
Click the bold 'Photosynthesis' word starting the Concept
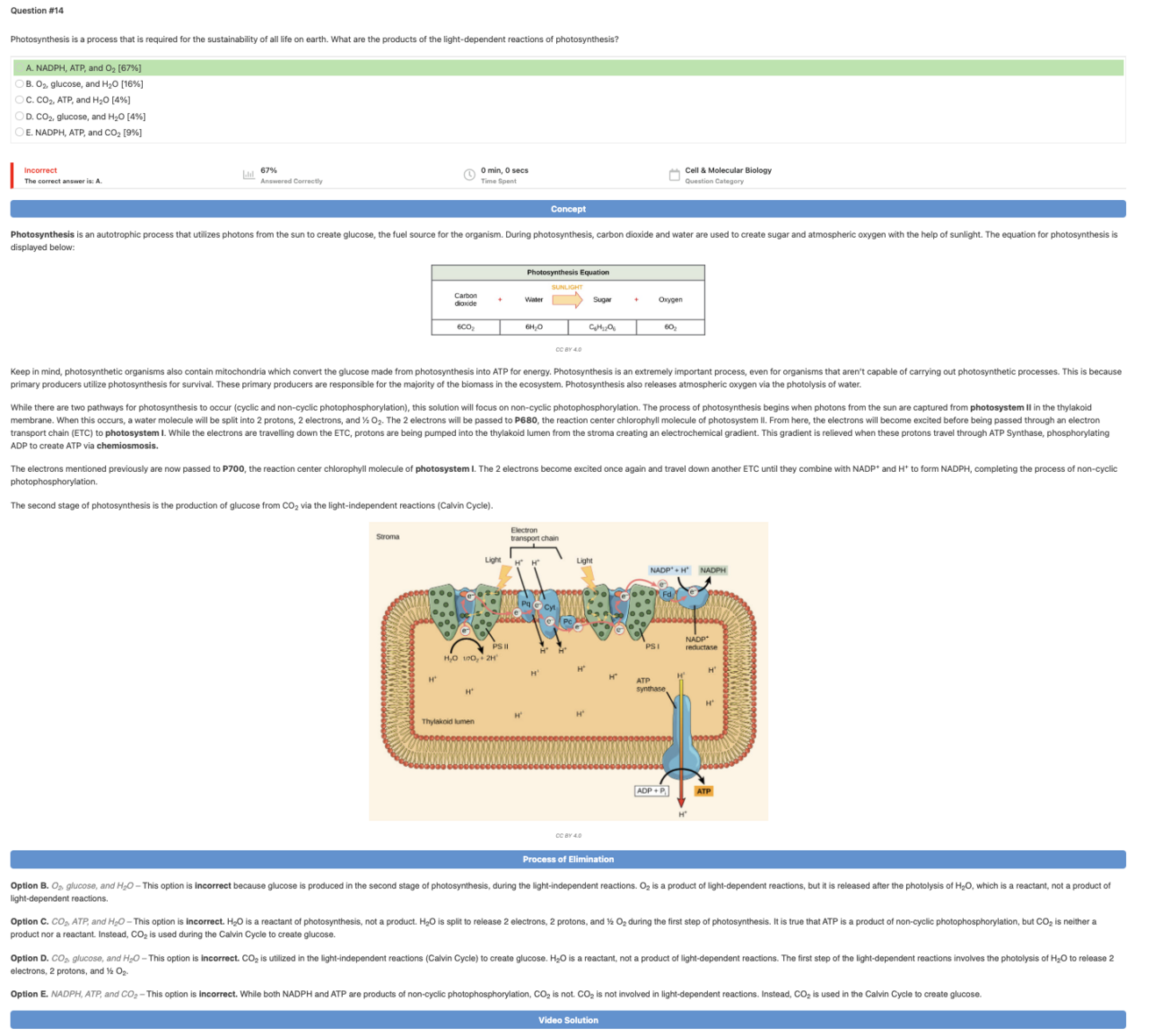tap(42, 234)
